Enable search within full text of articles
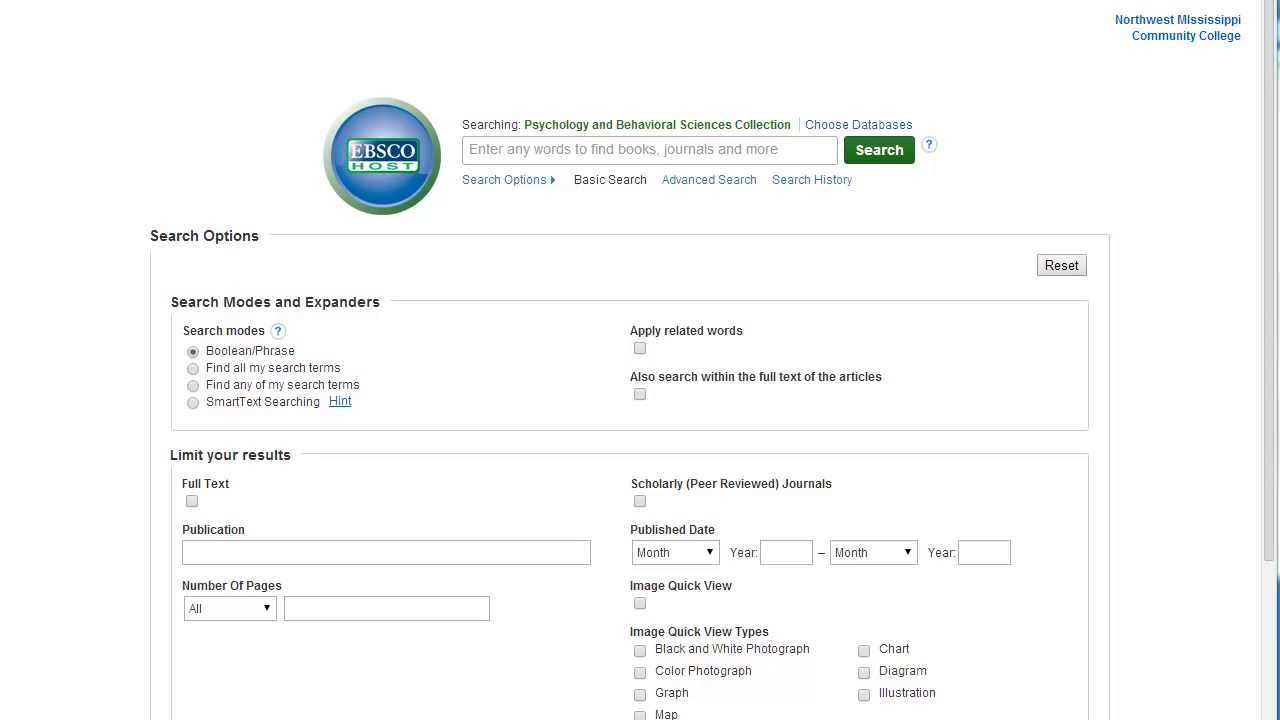This screenshot has width=1280, height=720. [640, 394]
